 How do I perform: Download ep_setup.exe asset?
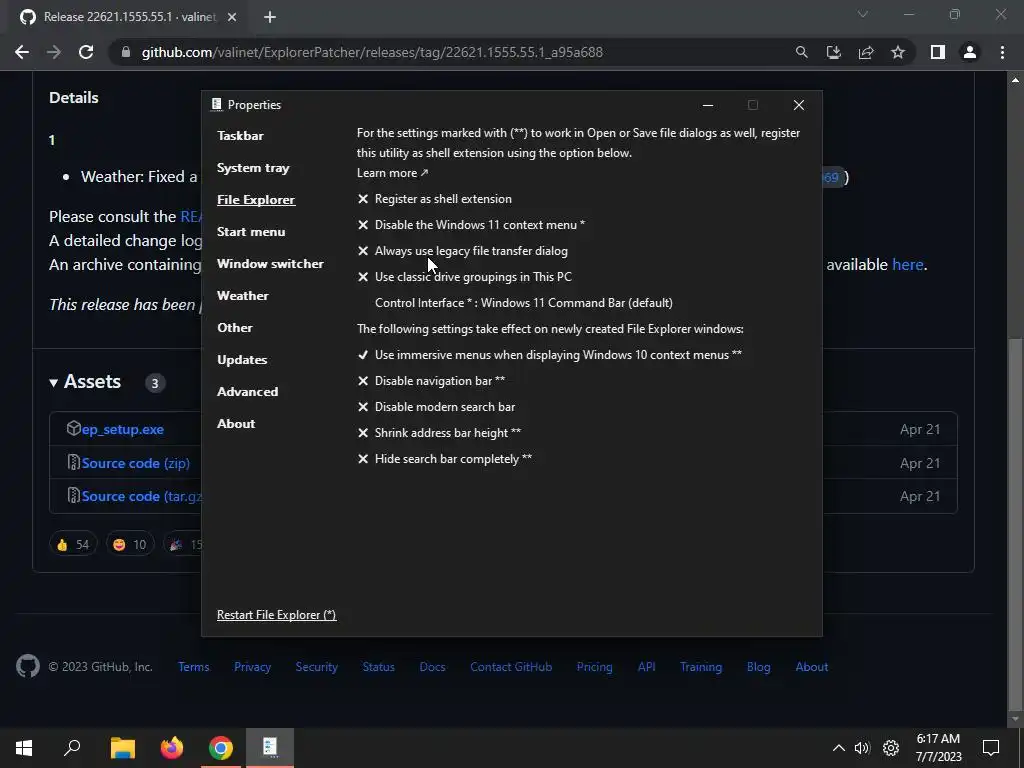(123, 430)
